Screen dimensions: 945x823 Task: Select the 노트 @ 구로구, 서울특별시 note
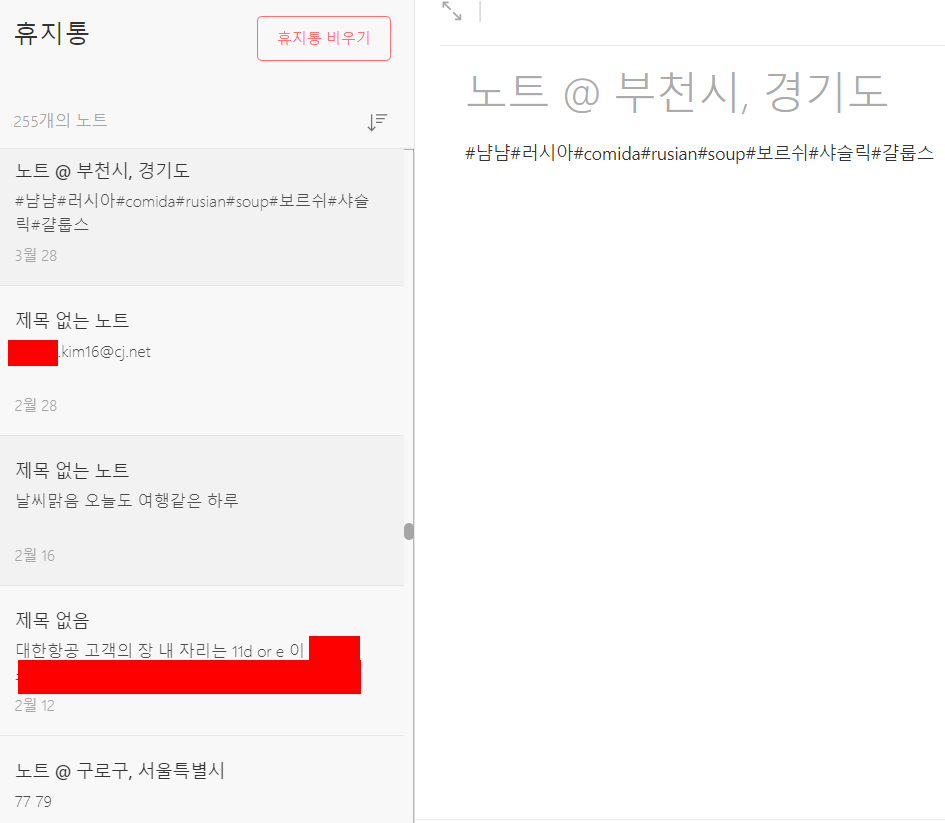pos(202,780)
